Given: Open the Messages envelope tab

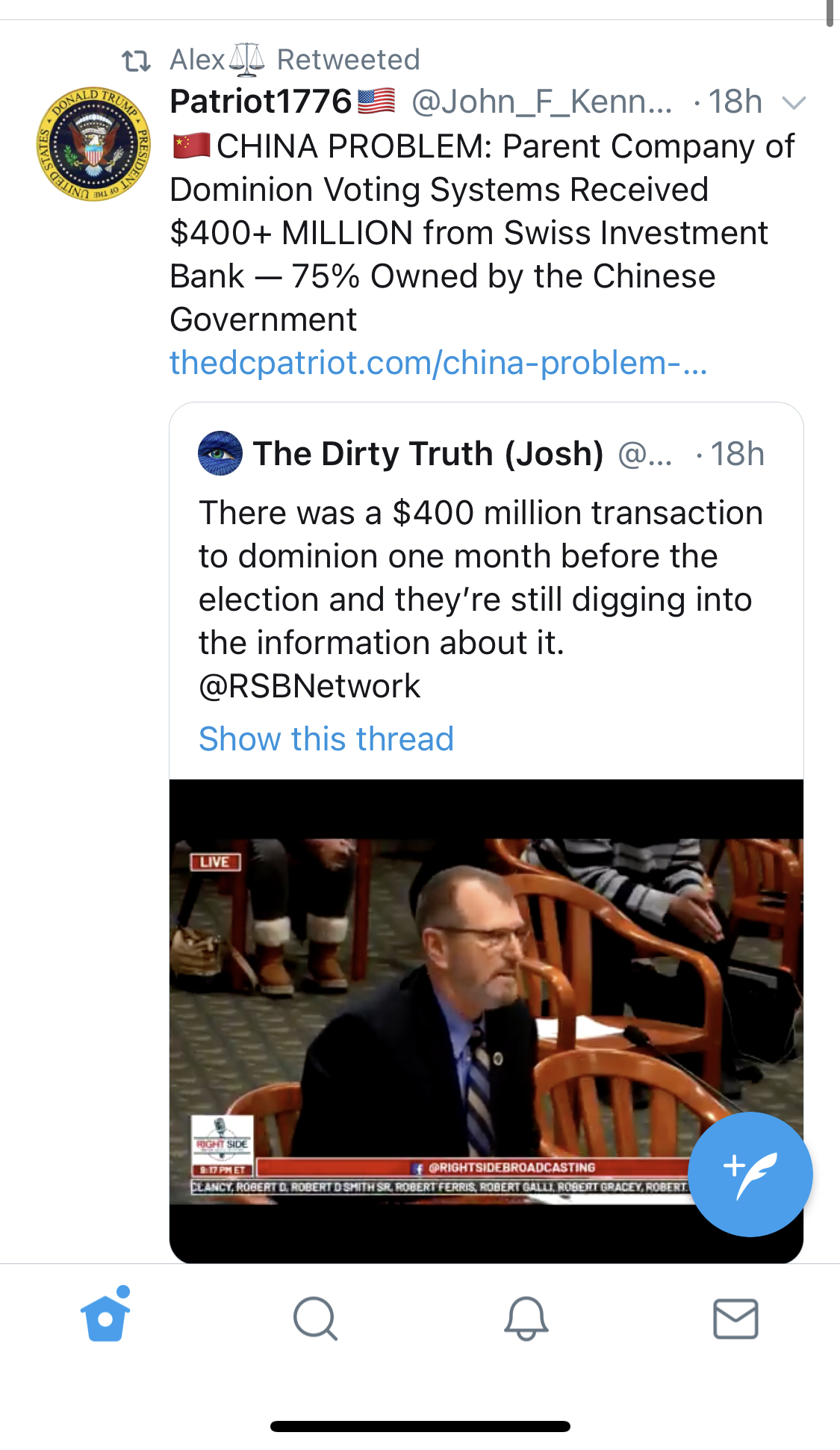Looking at the screenshot, I should click(735, 1319).
